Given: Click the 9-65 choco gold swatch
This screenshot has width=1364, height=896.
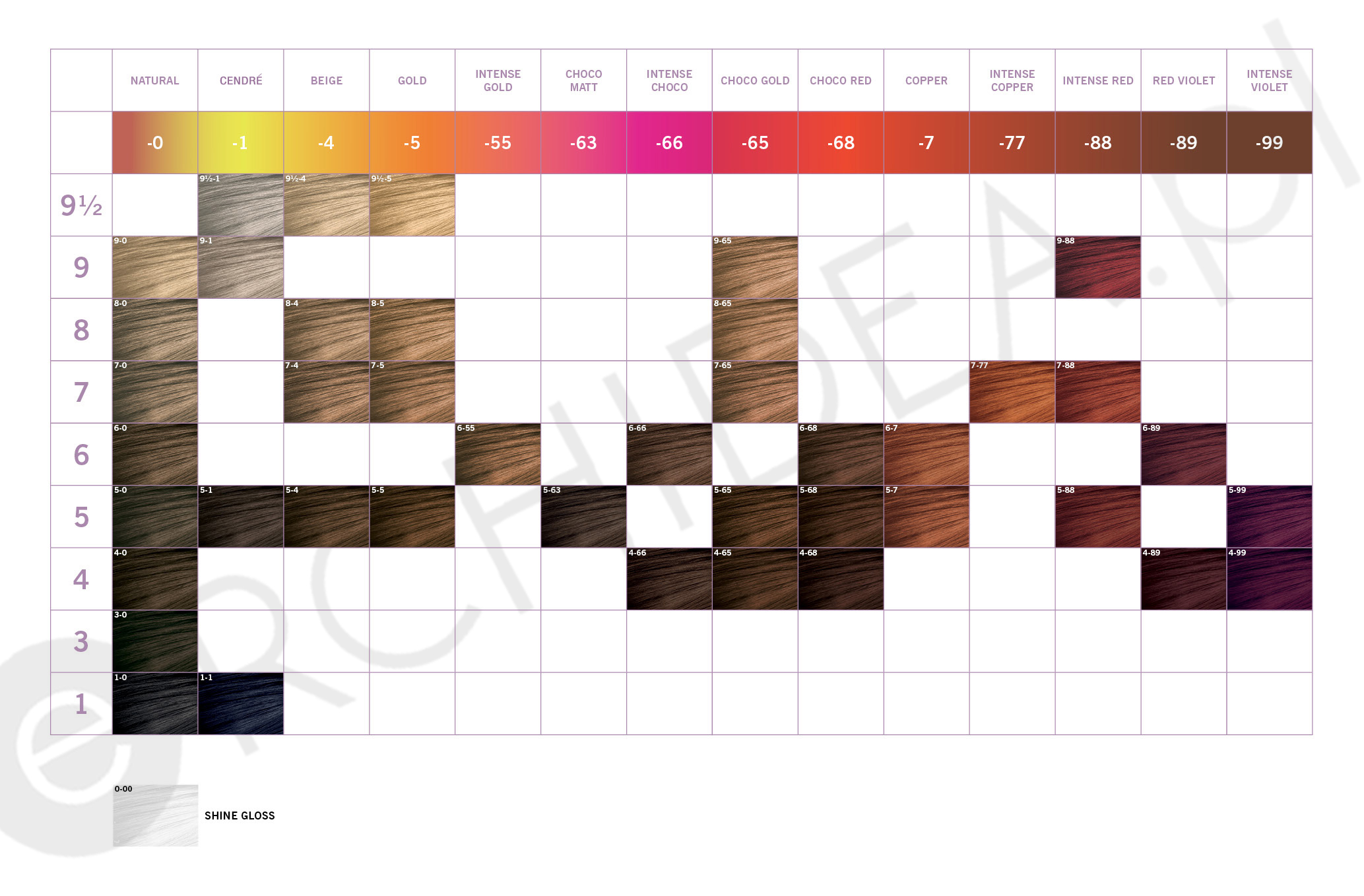Looking at the screenshot, I should (x=755, y=267).
